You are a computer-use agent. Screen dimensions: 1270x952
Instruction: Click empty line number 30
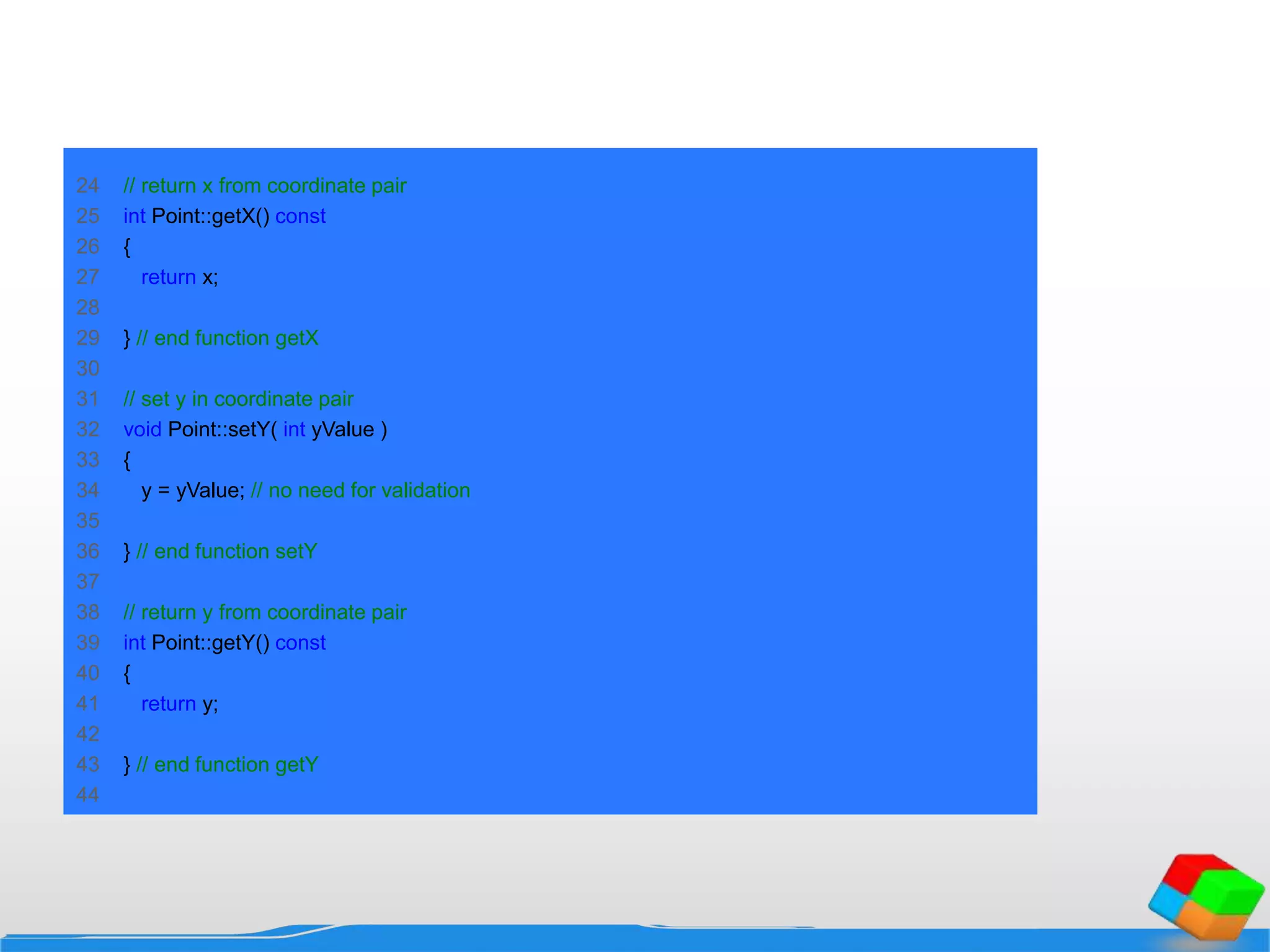click(87, 369)
